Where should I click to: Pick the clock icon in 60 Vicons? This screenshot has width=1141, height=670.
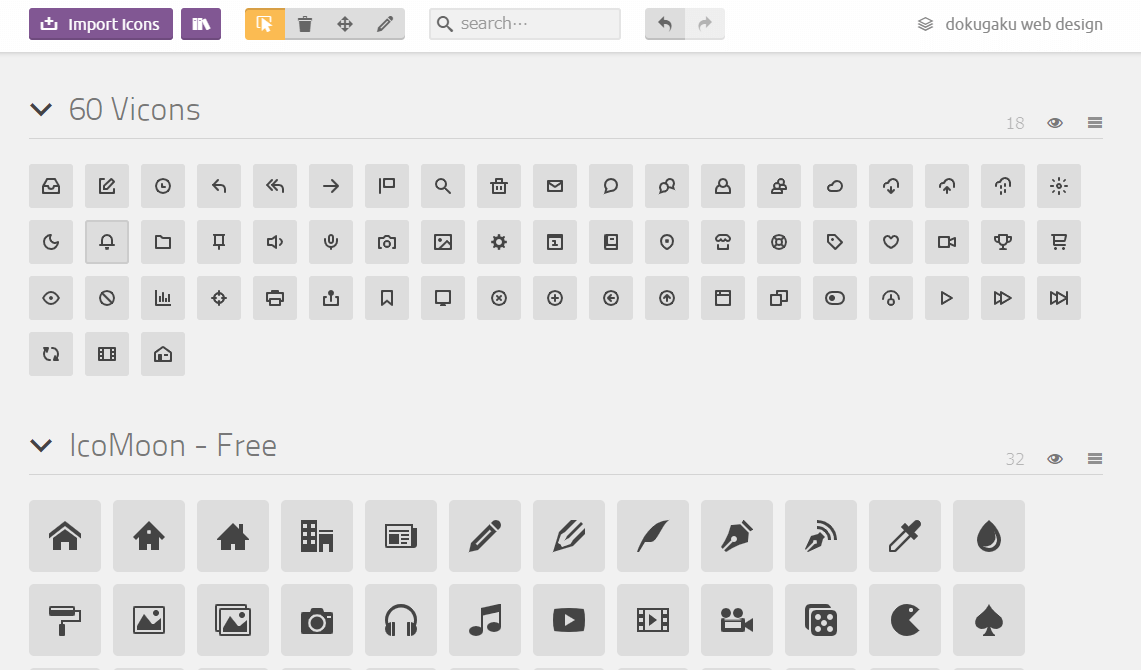pyautogui.click(x=163, y=186)
